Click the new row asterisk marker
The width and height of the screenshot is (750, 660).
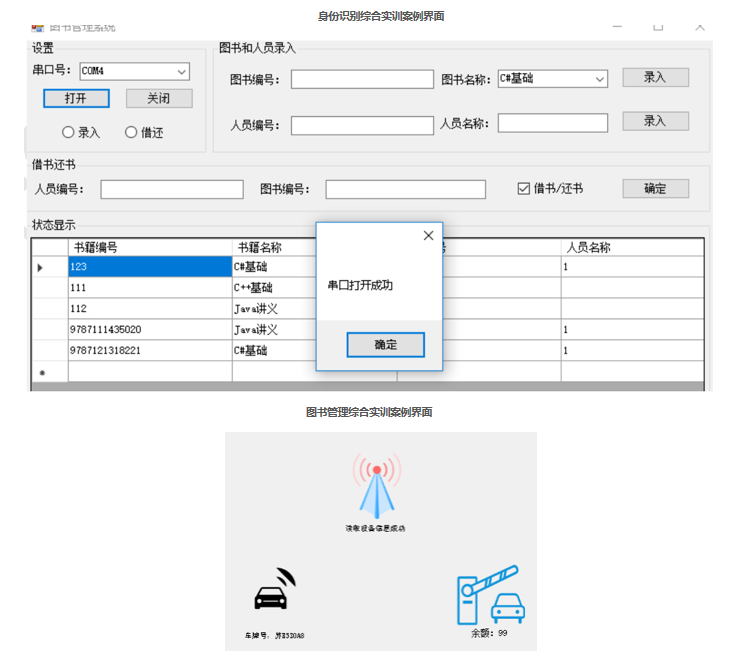coord(41,372)
